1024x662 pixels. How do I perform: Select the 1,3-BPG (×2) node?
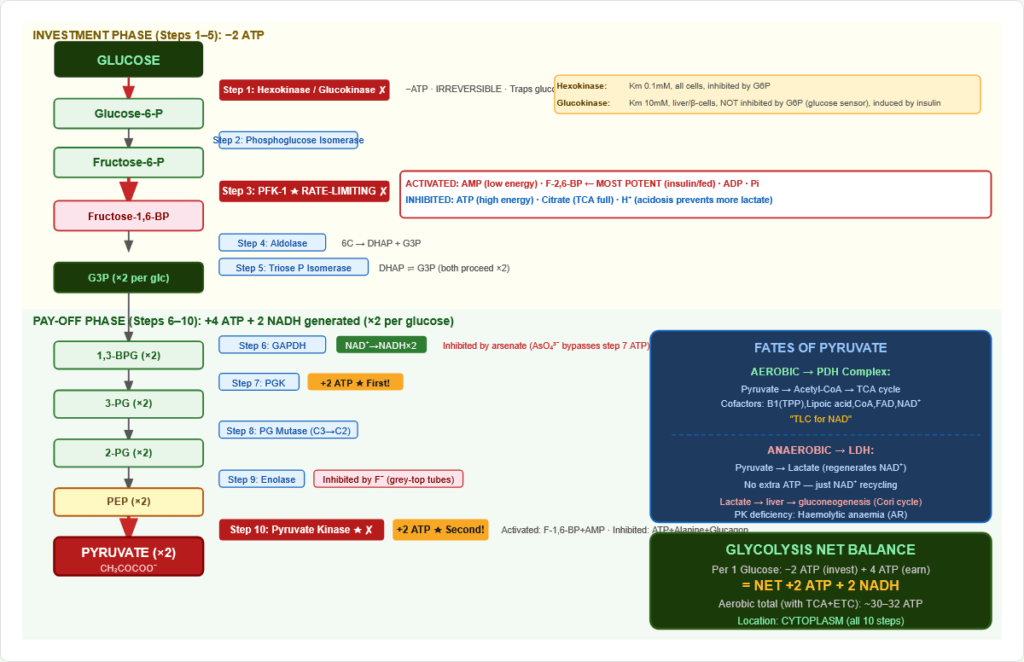128,356
